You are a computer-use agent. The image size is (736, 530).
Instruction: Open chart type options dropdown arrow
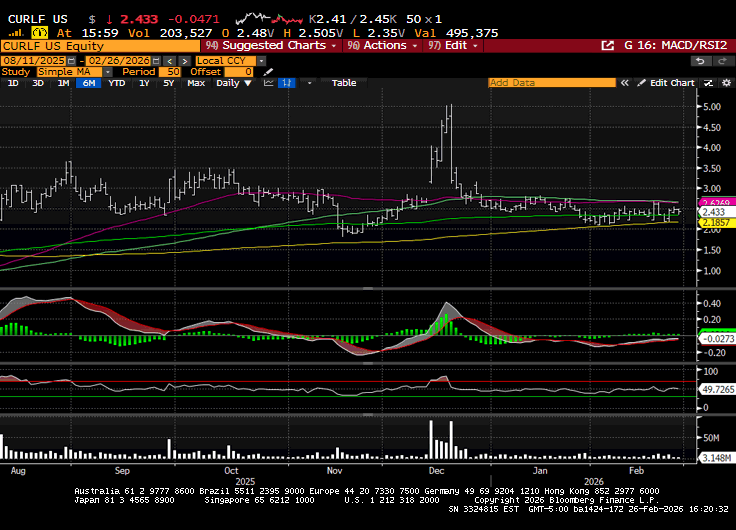309,83
